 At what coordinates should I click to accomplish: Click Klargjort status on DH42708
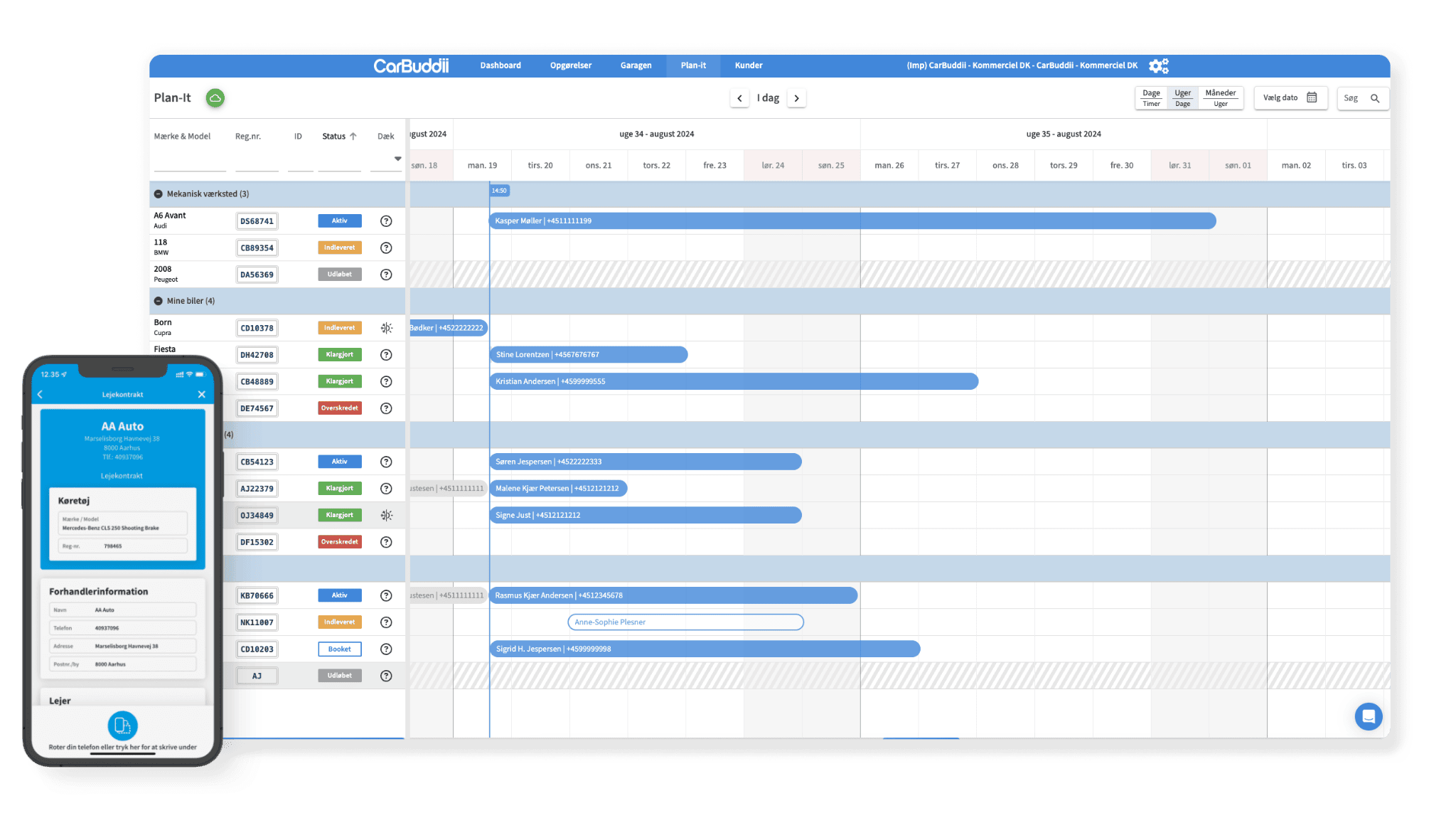(x=340, y=354)
